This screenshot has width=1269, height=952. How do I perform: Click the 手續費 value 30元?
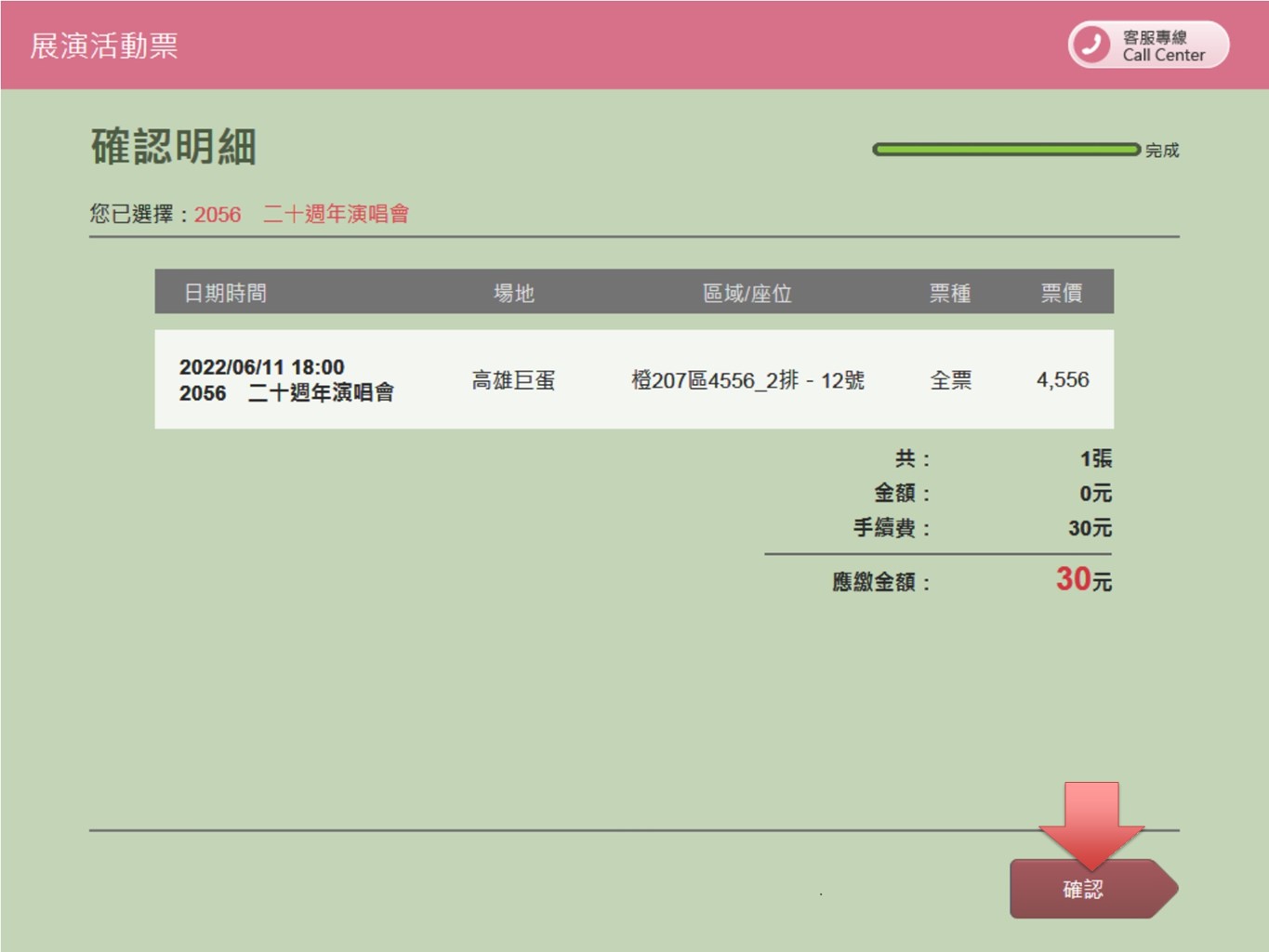tap(1090, 528)
